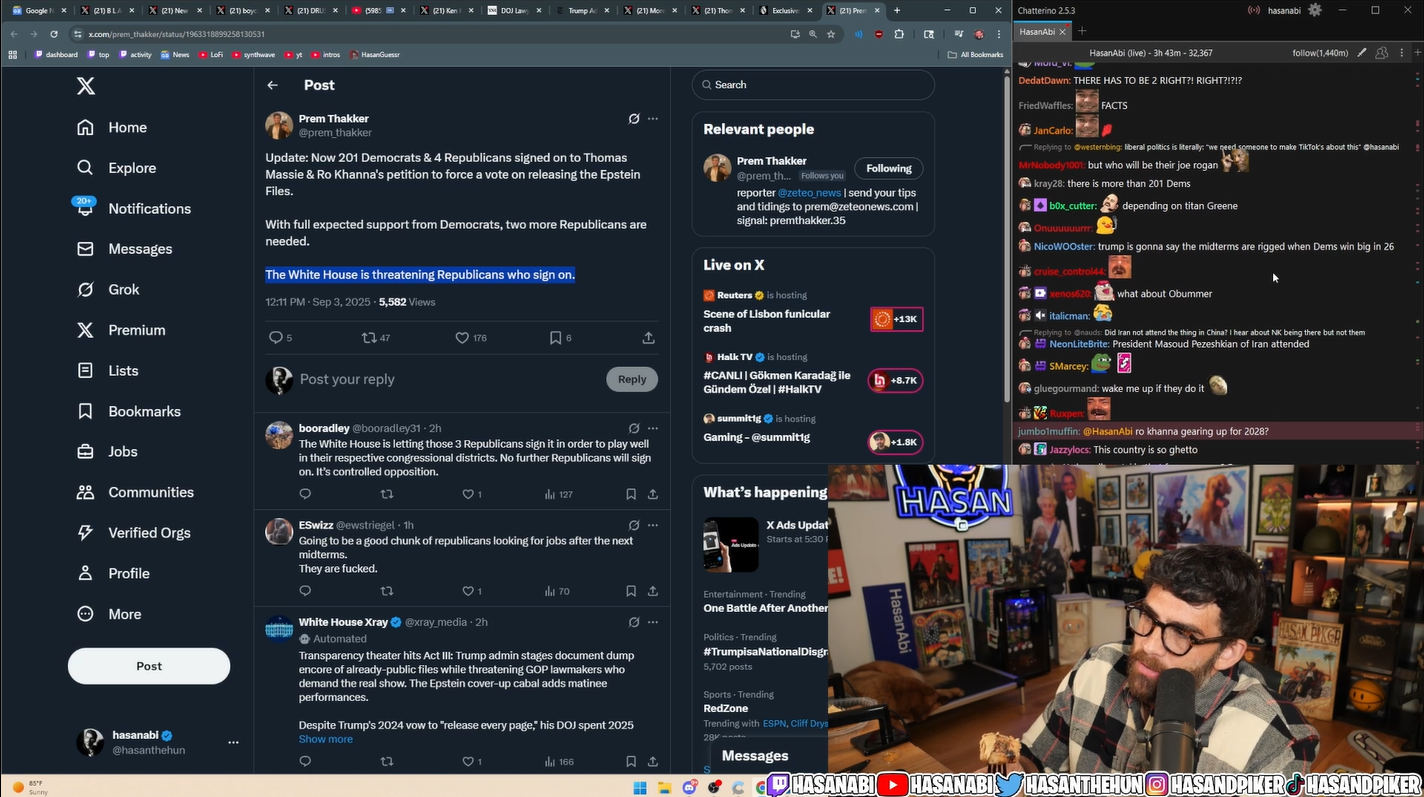Viewport: 1424px width, 797px height.
Task: Bookmark the main post
Action: (x=555, y=338)
